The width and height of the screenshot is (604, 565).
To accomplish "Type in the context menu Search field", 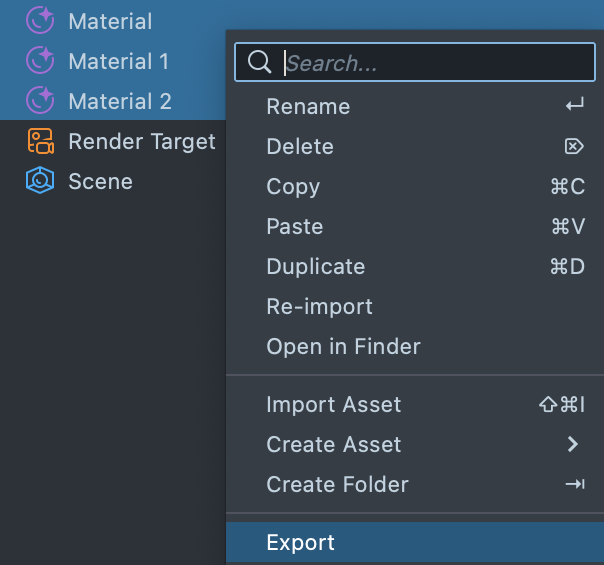I will point(430,62).
